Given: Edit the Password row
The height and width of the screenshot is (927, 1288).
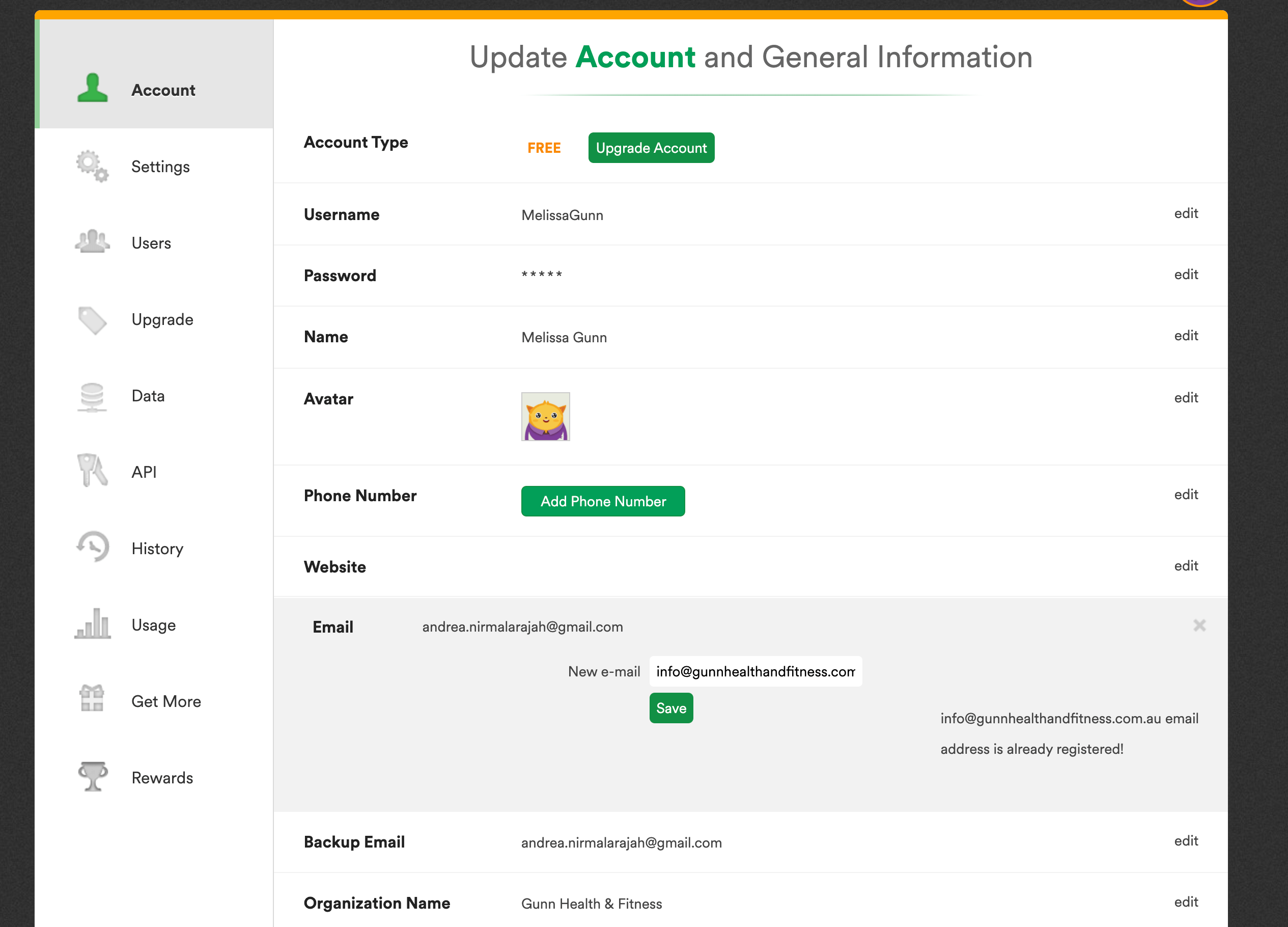Looking at the screenshot, I should pos(1185,275).
